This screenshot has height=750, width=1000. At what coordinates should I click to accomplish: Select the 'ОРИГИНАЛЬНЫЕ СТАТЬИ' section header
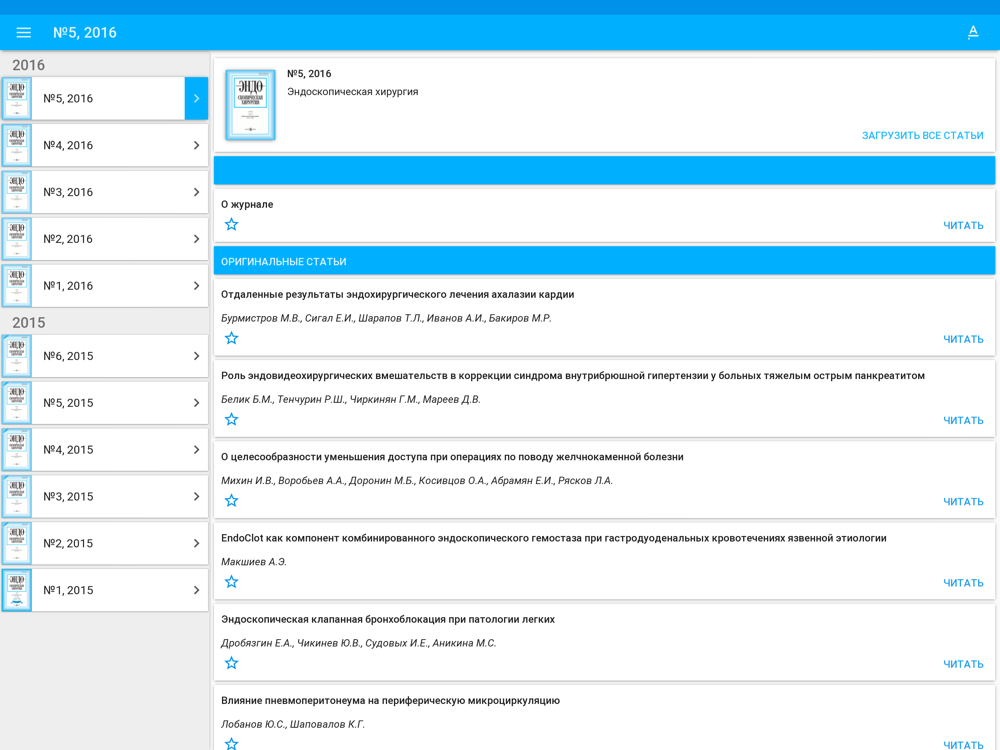pyautogui.click(x=604, y=261)
